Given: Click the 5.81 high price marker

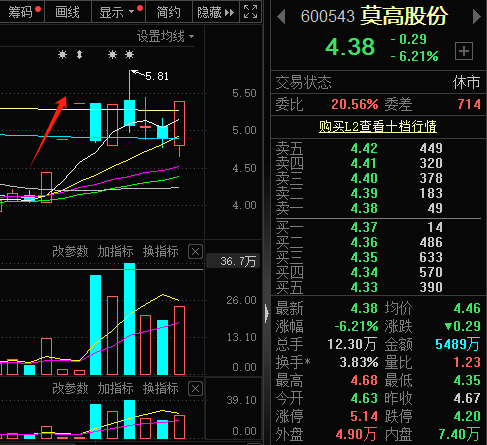Looking at the screenshot, I should pyautogui.click(x=157, y=76).
